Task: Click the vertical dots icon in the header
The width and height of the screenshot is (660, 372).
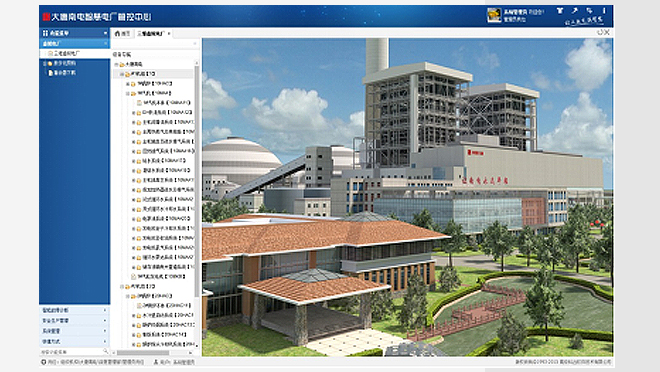Action: pyautogui.click(x=604, y=11)
